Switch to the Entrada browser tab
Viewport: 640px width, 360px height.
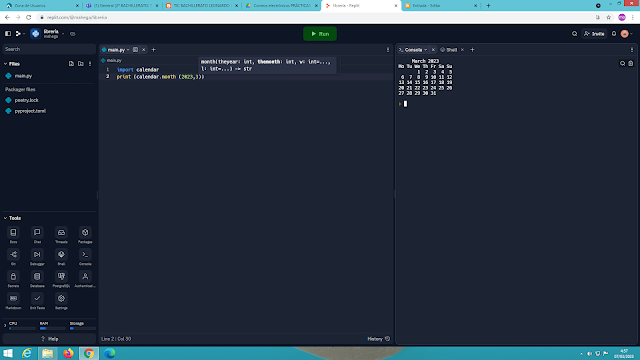441,6
